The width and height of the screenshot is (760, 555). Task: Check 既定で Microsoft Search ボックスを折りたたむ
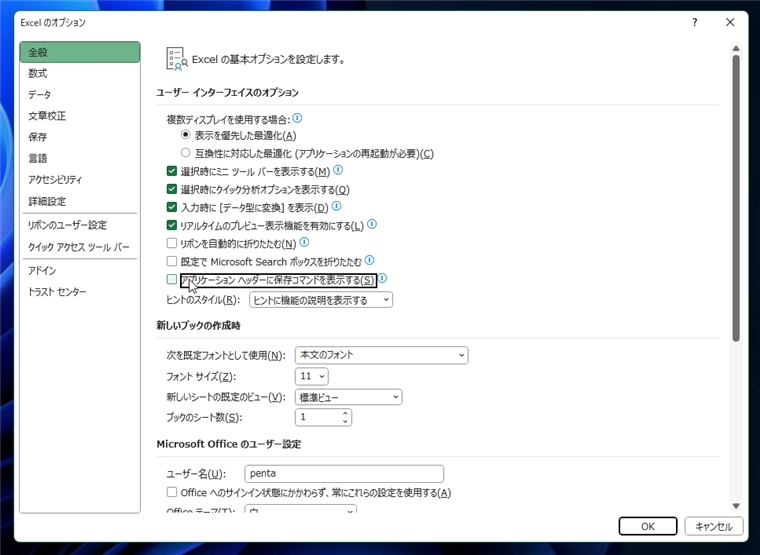click(172, 261)
